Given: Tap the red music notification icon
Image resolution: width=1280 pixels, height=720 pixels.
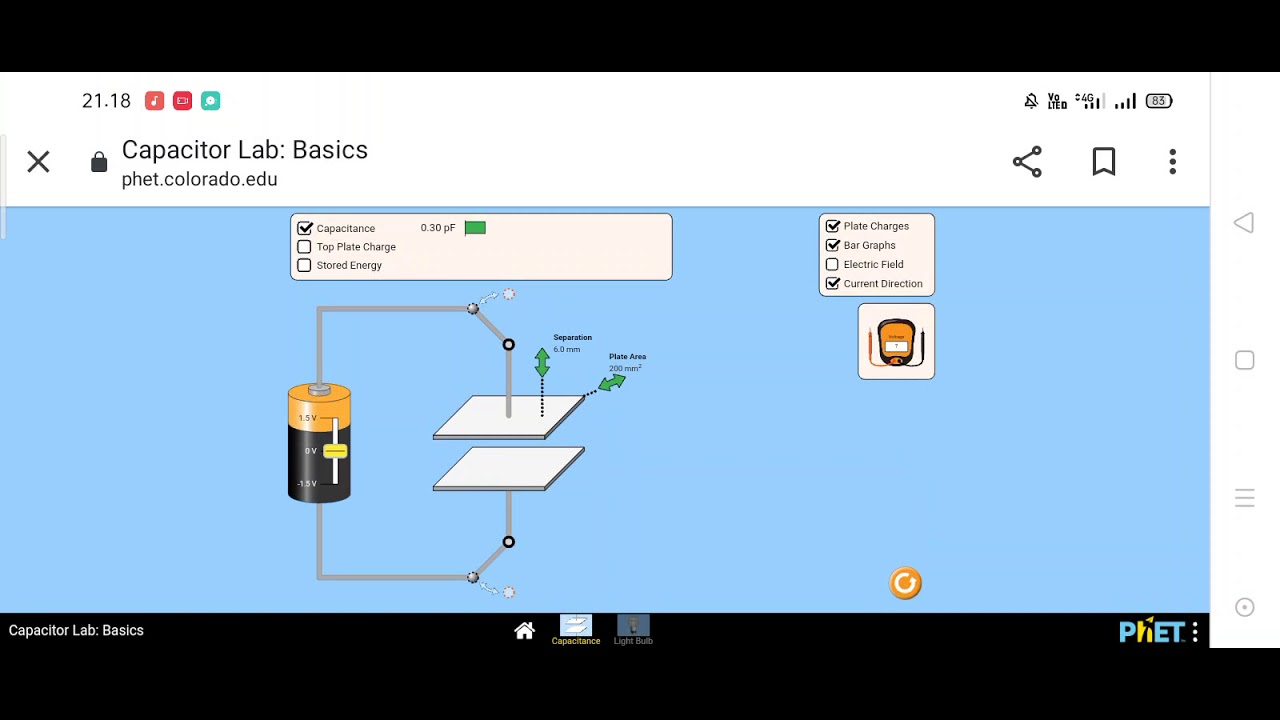Looking at the screenshot, I should [x=154, y=101].
